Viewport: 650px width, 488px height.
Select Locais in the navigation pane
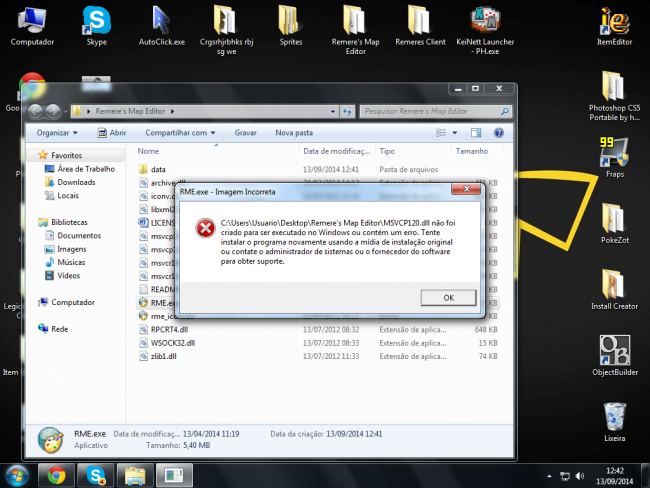pos(62,195)
